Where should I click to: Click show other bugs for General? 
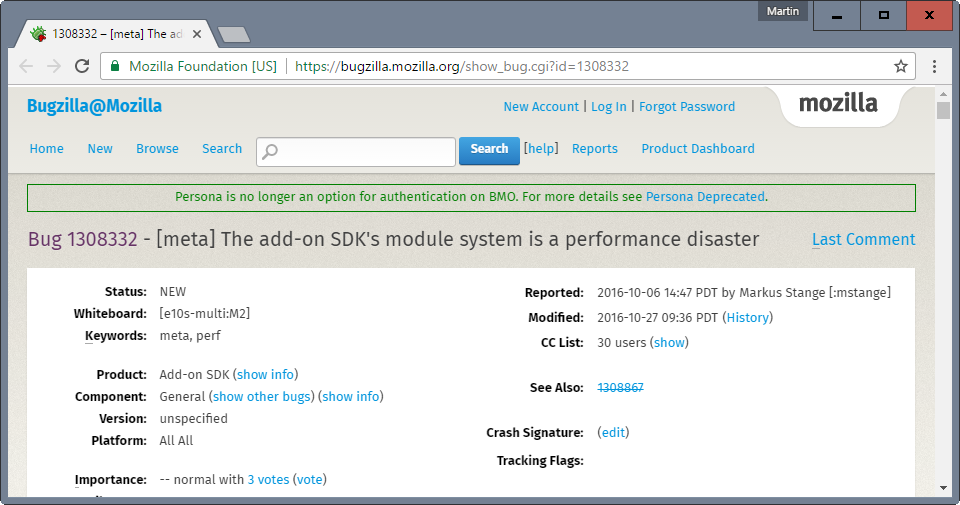click(x=261, y=397)
